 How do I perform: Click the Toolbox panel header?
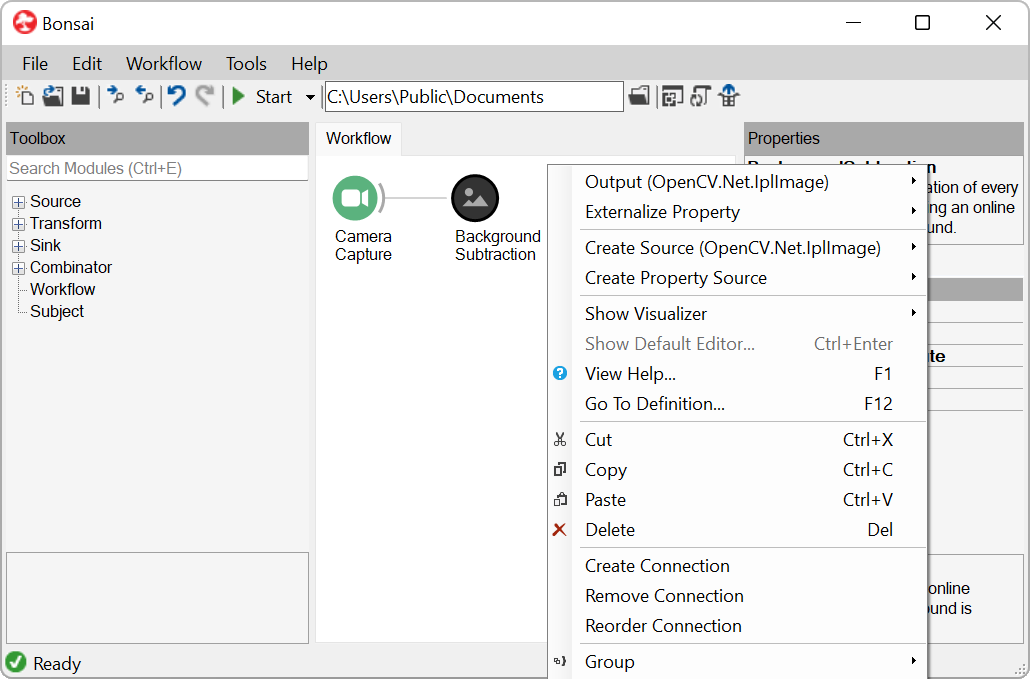pos(157,139)
